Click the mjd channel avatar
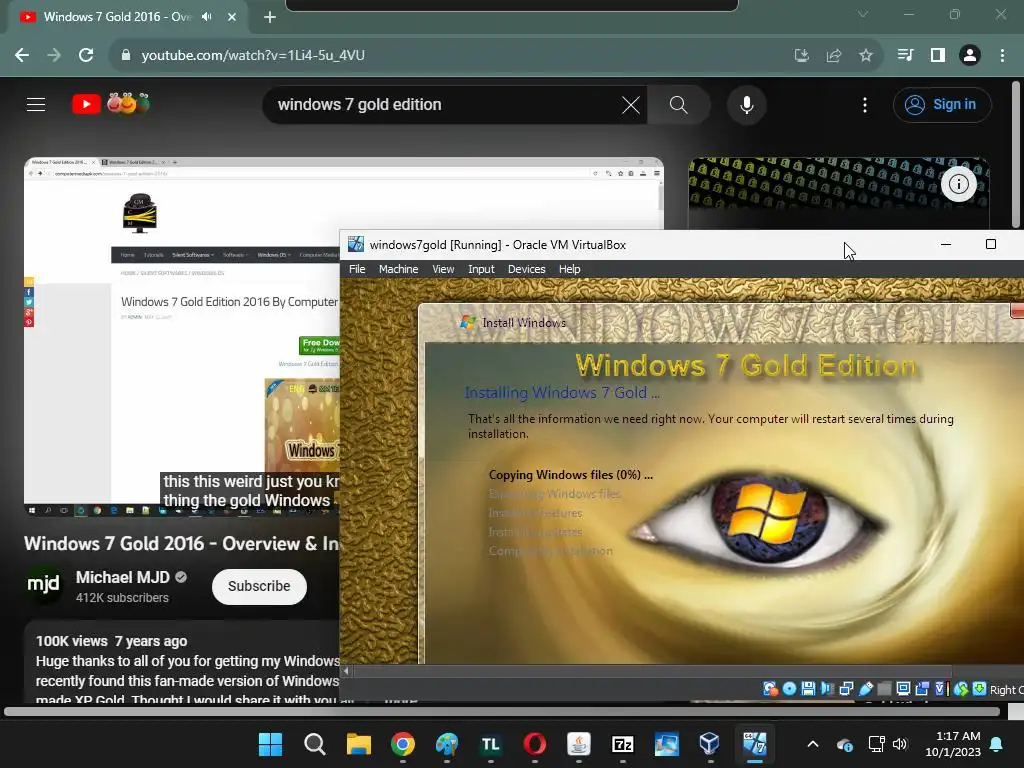 click(43, 584)
